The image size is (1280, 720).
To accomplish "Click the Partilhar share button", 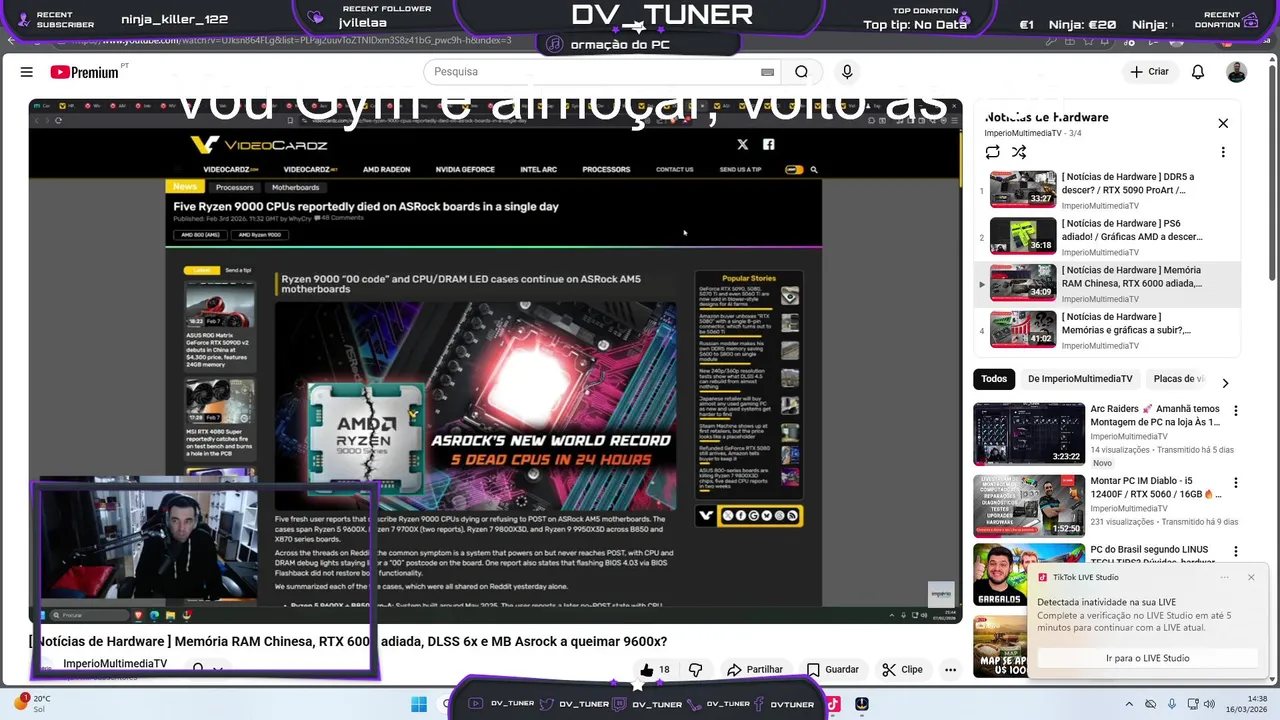I will (755, 669).
